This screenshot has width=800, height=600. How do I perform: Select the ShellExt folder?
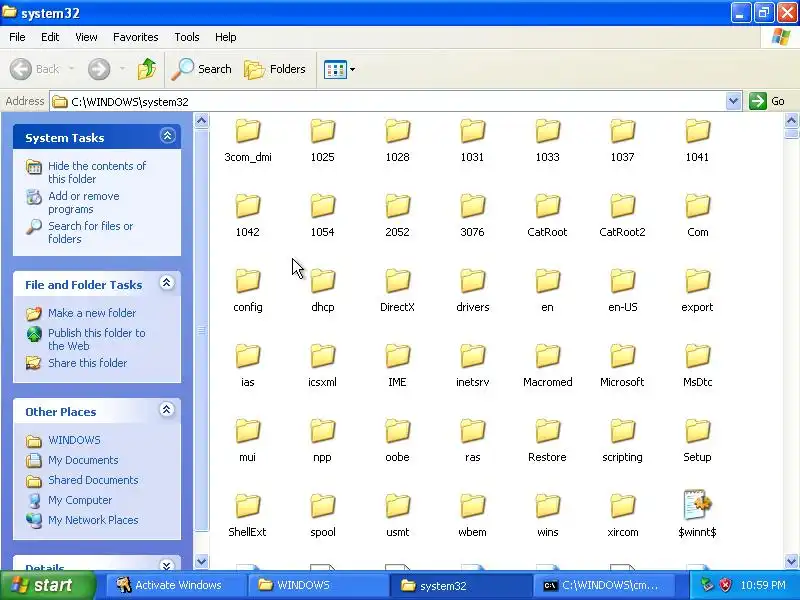(248, 516)
